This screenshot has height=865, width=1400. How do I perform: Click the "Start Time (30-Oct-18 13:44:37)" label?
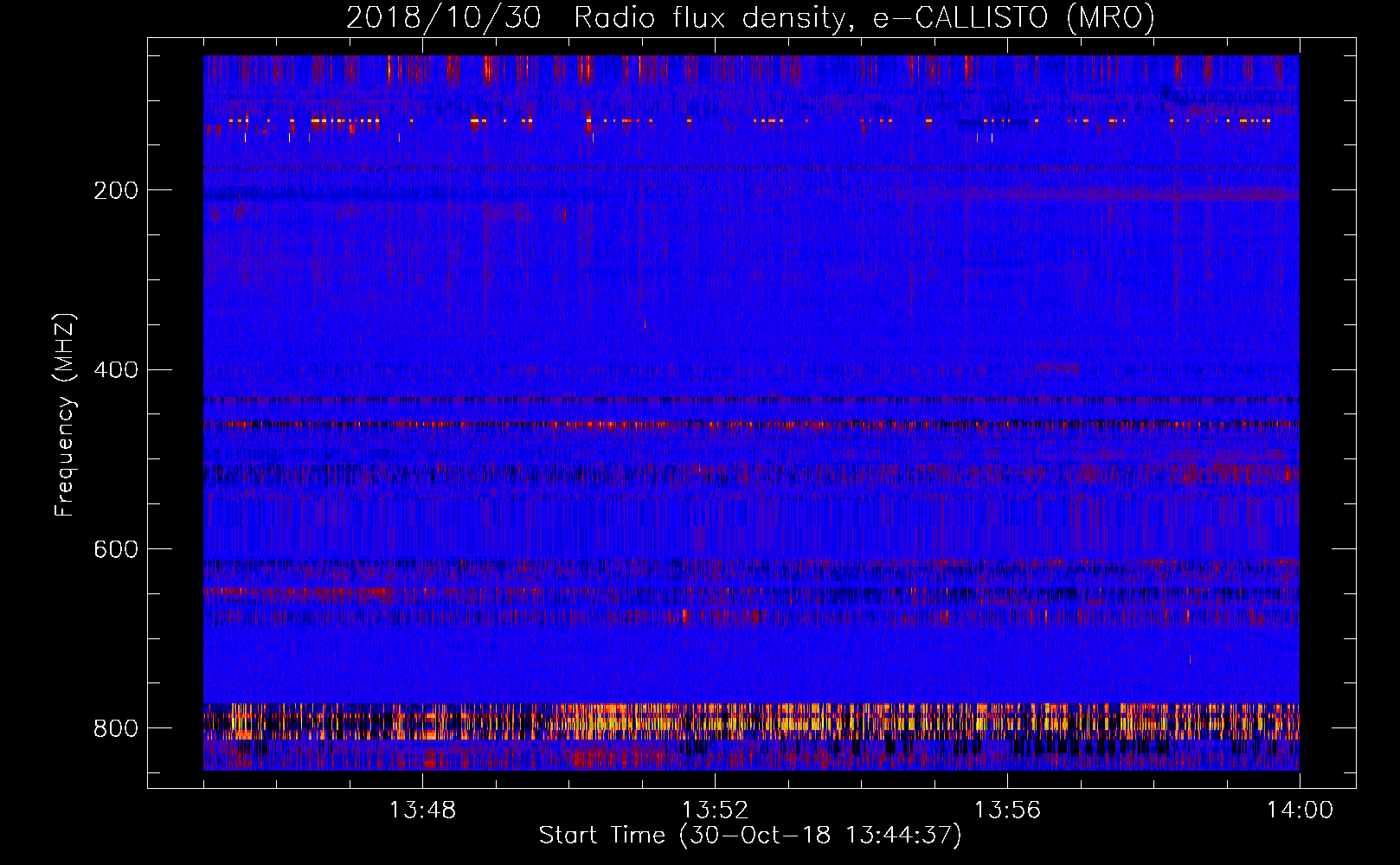point(750,836)
